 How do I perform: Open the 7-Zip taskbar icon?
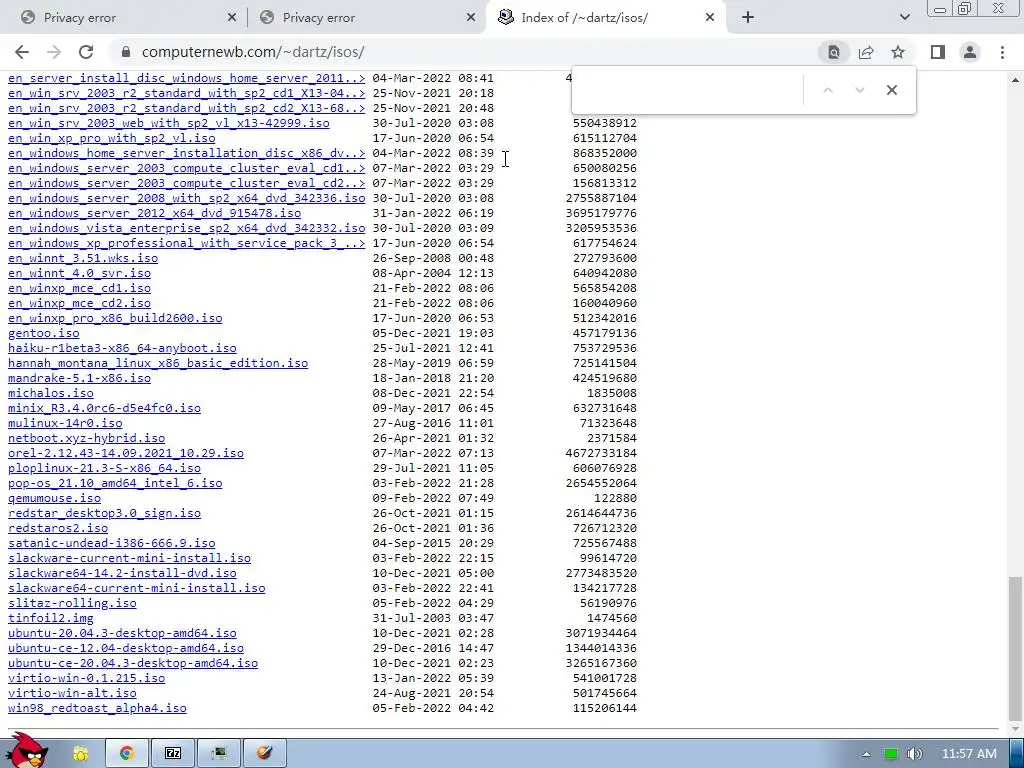pyautogui.click(x=172, y=754)
